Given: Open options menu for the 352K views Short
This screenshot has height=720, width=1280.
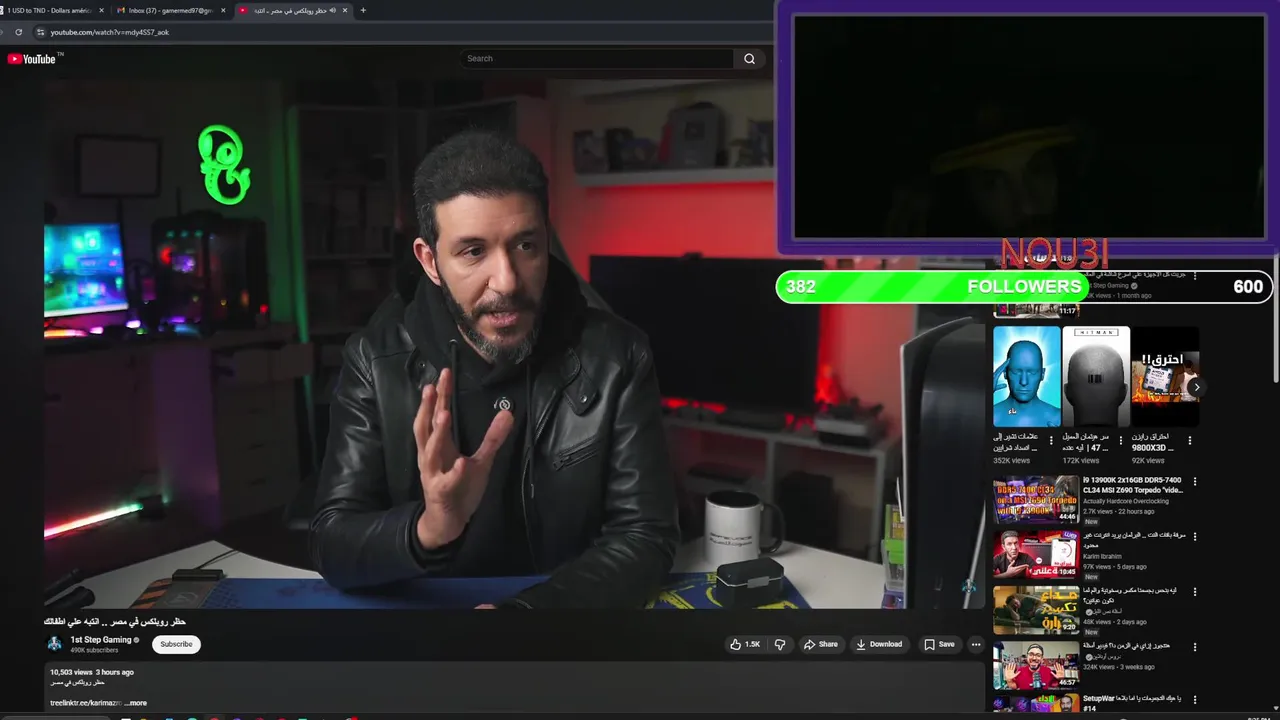Looking at the screenshot, I should tap(1051, 440).
